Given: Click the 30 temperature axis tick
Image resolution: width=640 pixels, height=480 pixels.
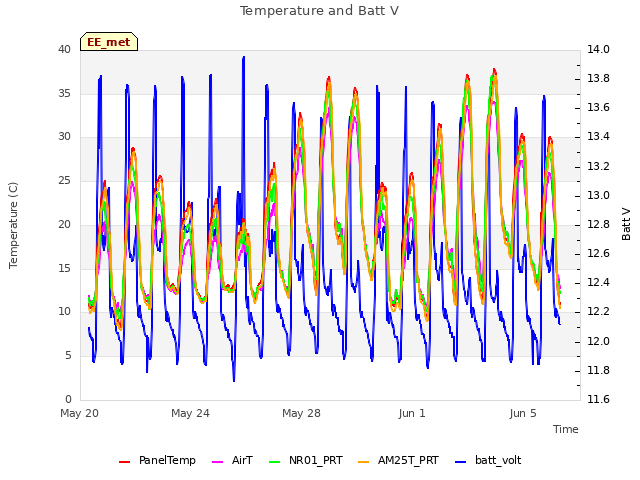Looking at the screenshot, I should click(64, 137).
